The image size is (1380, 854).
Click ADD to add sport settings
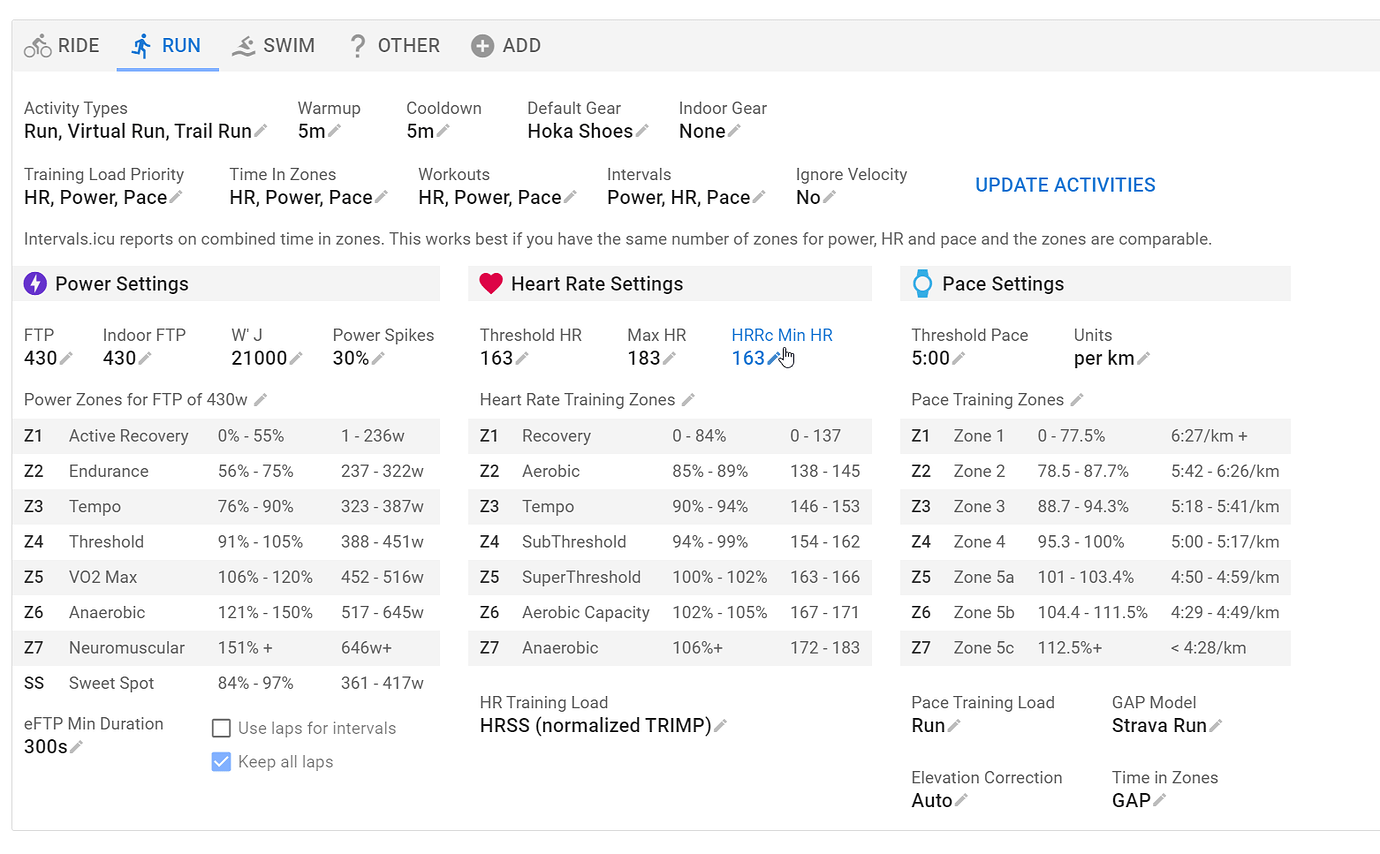click(506, 46)
